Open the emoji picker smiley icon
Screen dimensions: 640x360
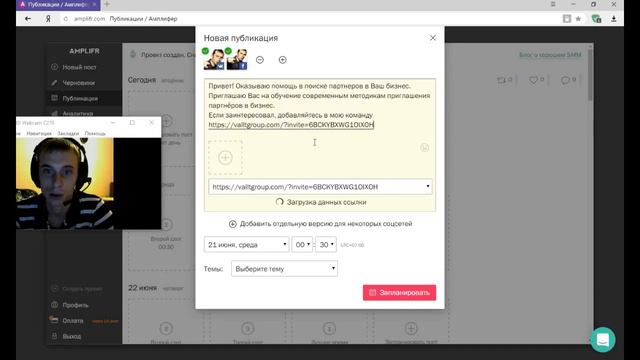[424, 147]
